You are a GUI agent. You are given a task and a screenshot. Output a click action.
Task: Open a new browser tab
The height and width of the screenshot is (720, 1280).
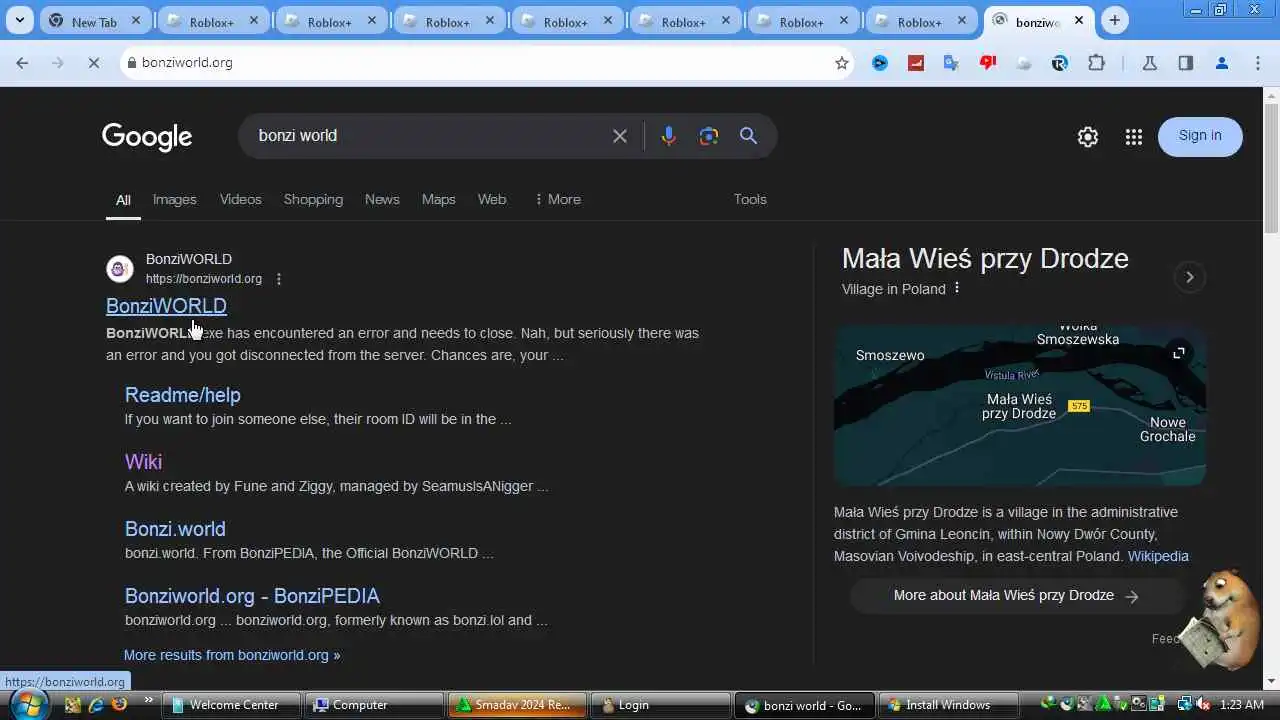point(1115,21)
